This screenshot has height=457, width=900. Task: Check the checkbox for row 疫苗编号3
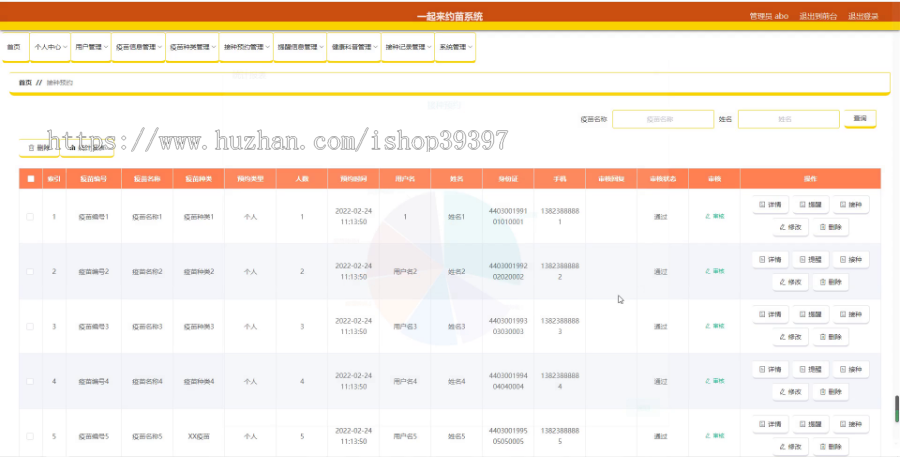pos(30,326)
